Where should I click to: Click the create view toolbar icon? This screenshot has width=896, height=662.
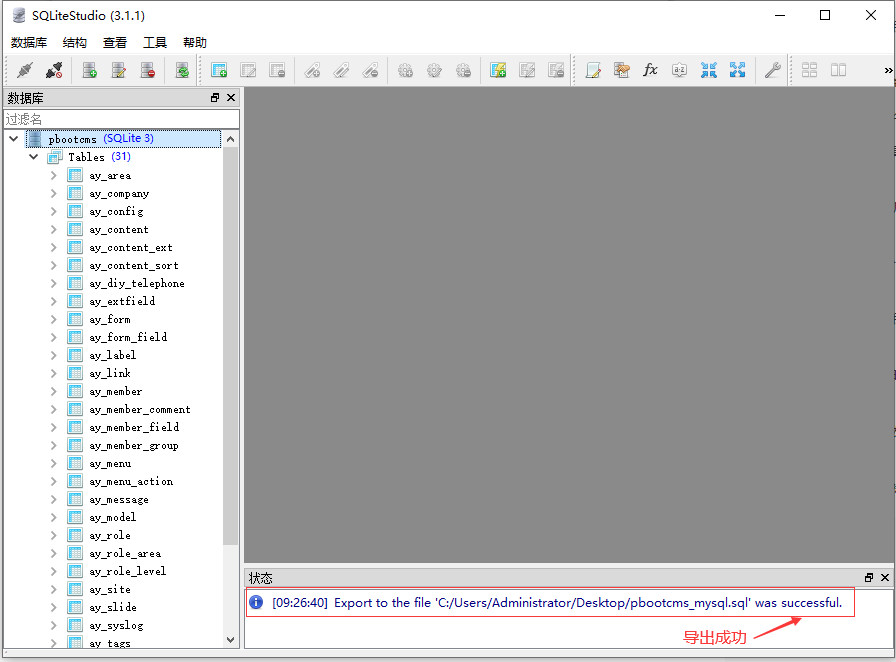[498, 70]
